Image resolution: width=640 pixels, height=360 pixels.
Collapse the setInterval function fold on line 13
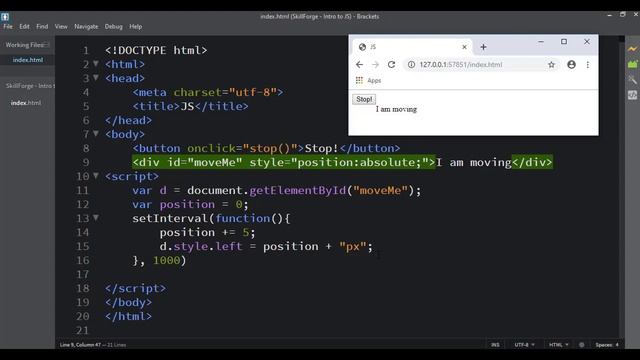(x=96, y=218)
